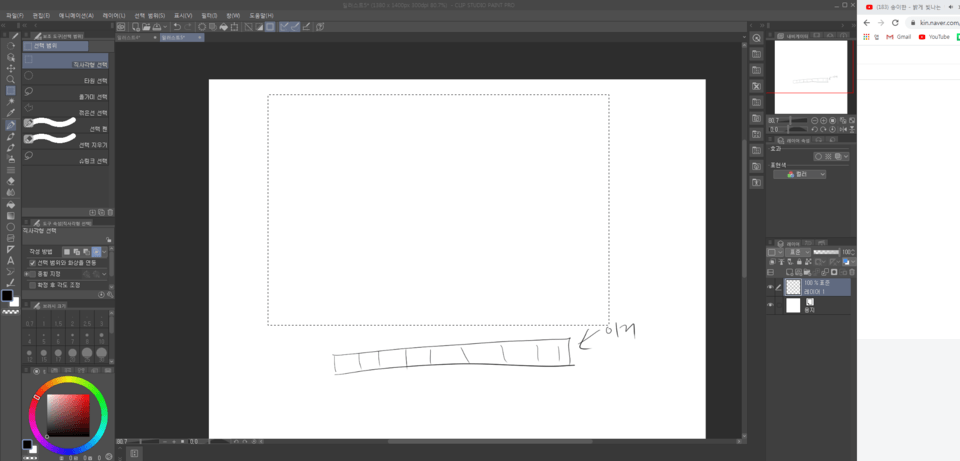
Task: Open 레이어(L) menu
Action: point(114,15)
